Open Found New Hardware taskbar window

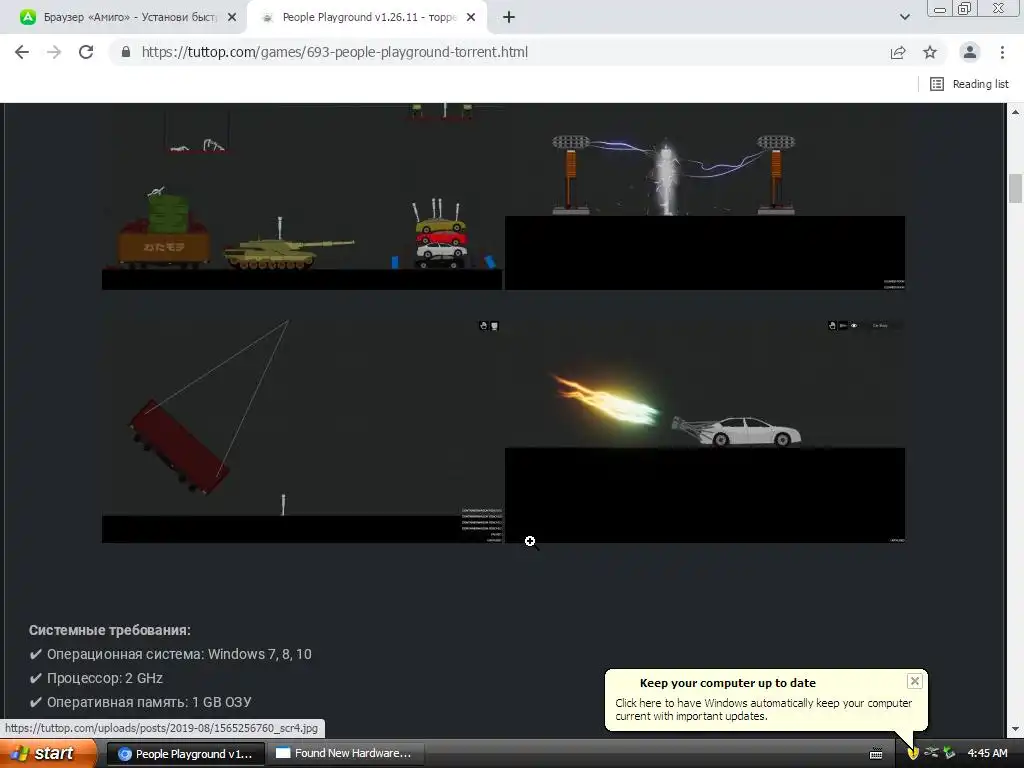(x=345, y=754)
